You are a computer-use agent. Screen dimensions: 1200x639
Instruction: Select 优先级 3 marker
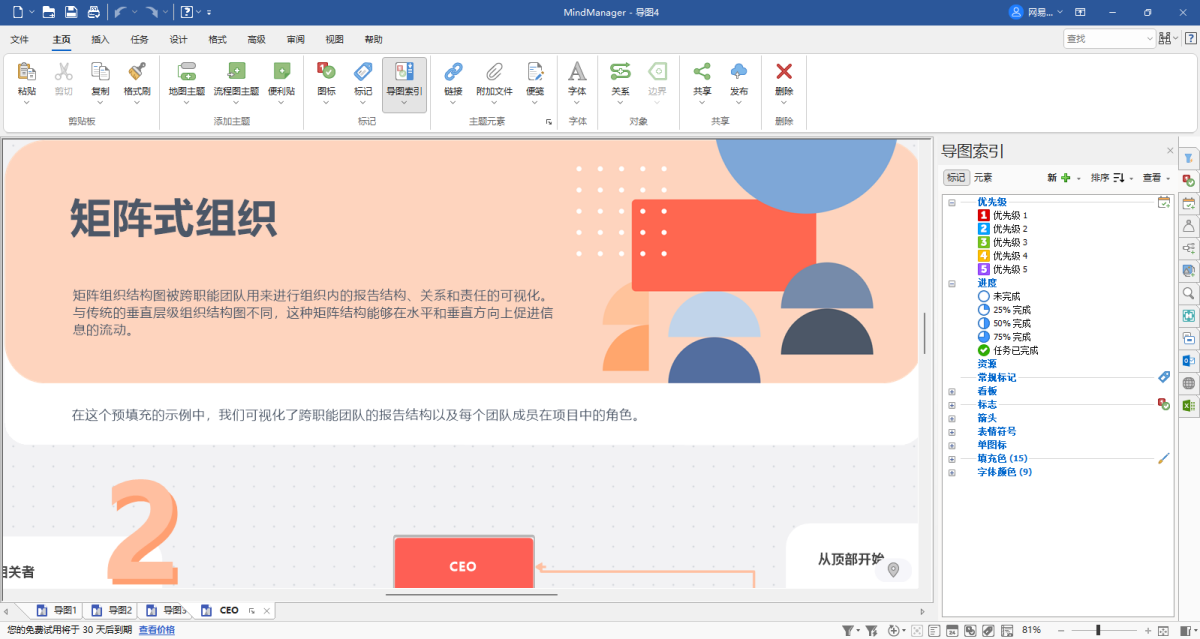tap(1003, 242)
